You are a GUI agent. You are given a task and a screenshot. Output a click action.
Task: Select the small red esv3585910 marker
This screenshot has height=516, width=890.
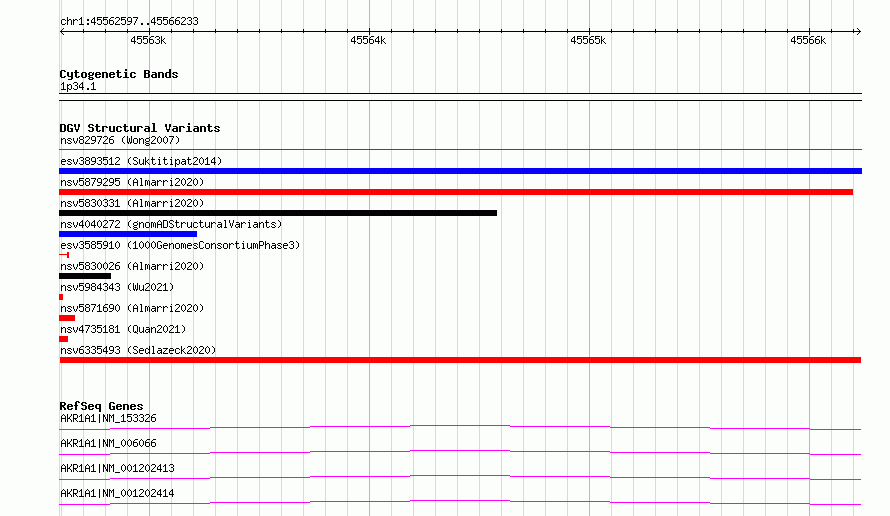(x=64, y=255)
